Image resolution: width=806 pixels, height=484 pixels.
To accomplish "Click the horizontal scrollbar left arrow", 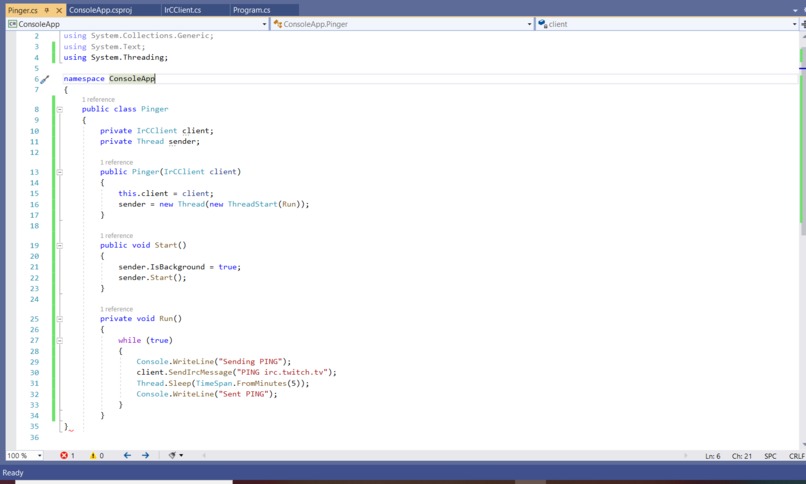I will 204,456.
